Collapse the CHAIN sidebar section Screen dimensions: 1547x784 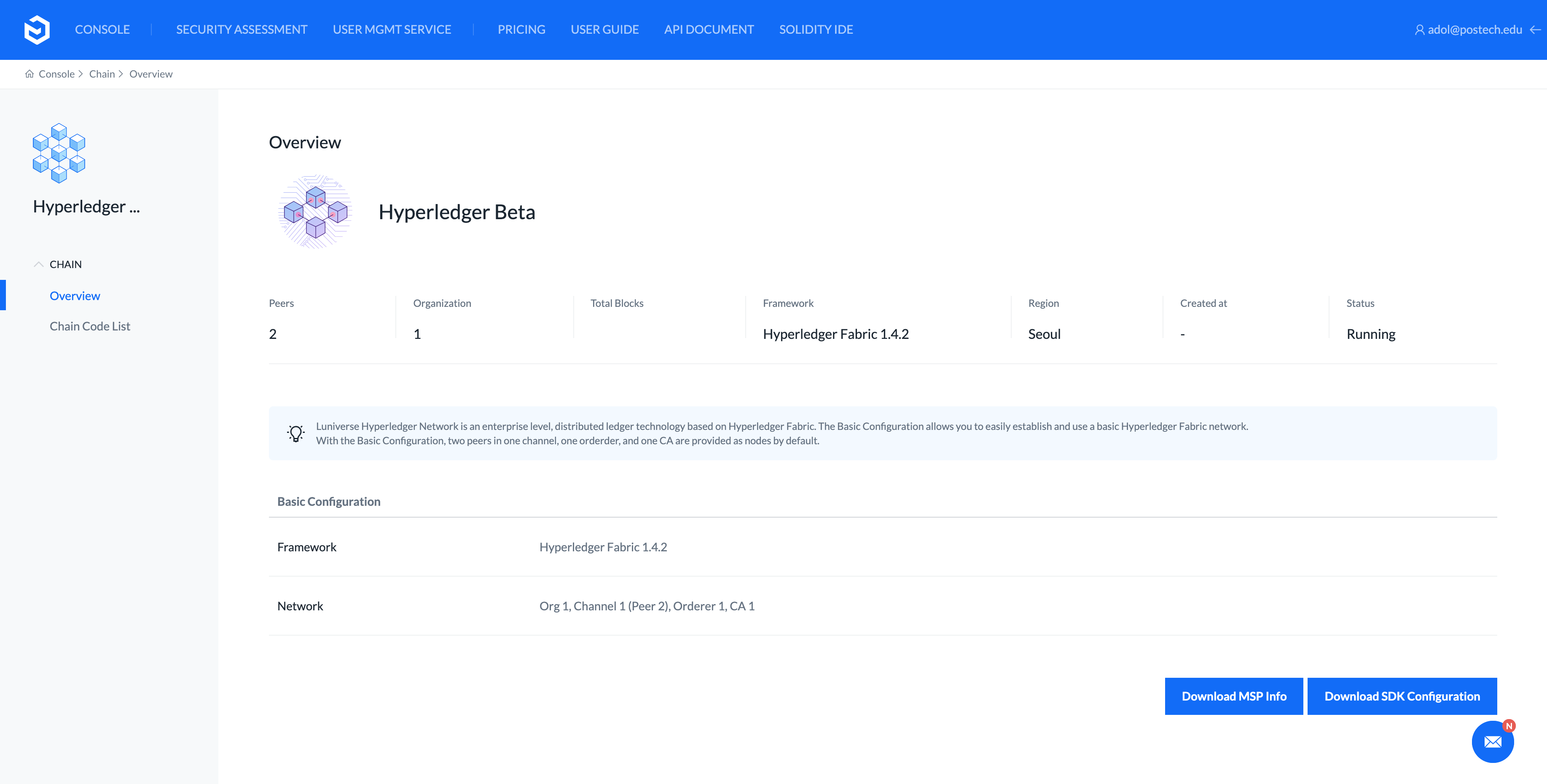tap(39, 264)
